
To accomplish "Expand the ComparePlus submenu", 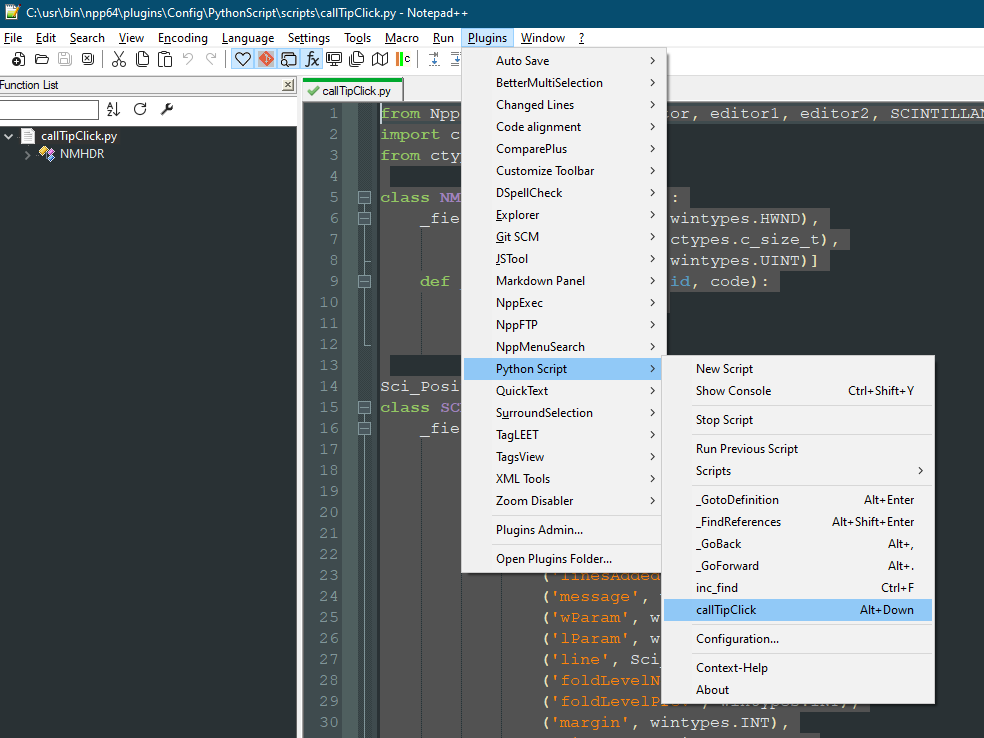I will [x=563, y=149].
